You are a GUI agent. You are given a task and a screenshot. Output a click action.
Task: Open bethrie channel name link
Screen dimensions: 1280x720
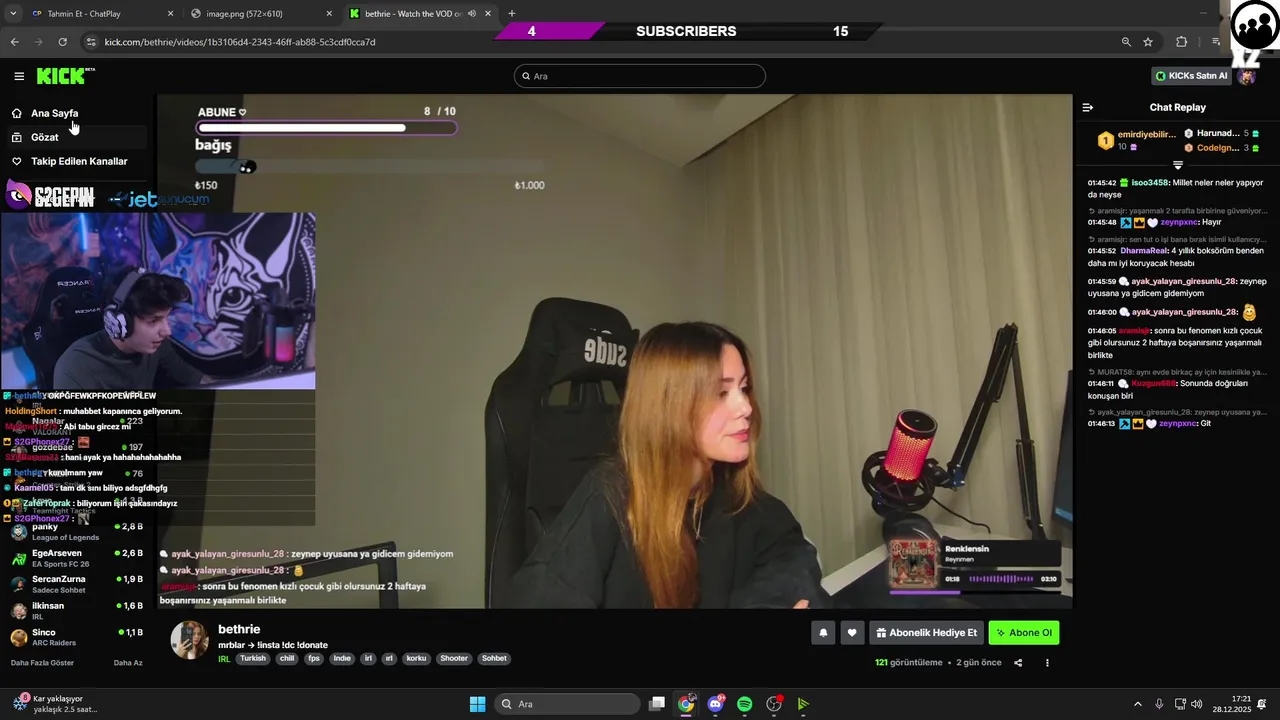(239, 629)
